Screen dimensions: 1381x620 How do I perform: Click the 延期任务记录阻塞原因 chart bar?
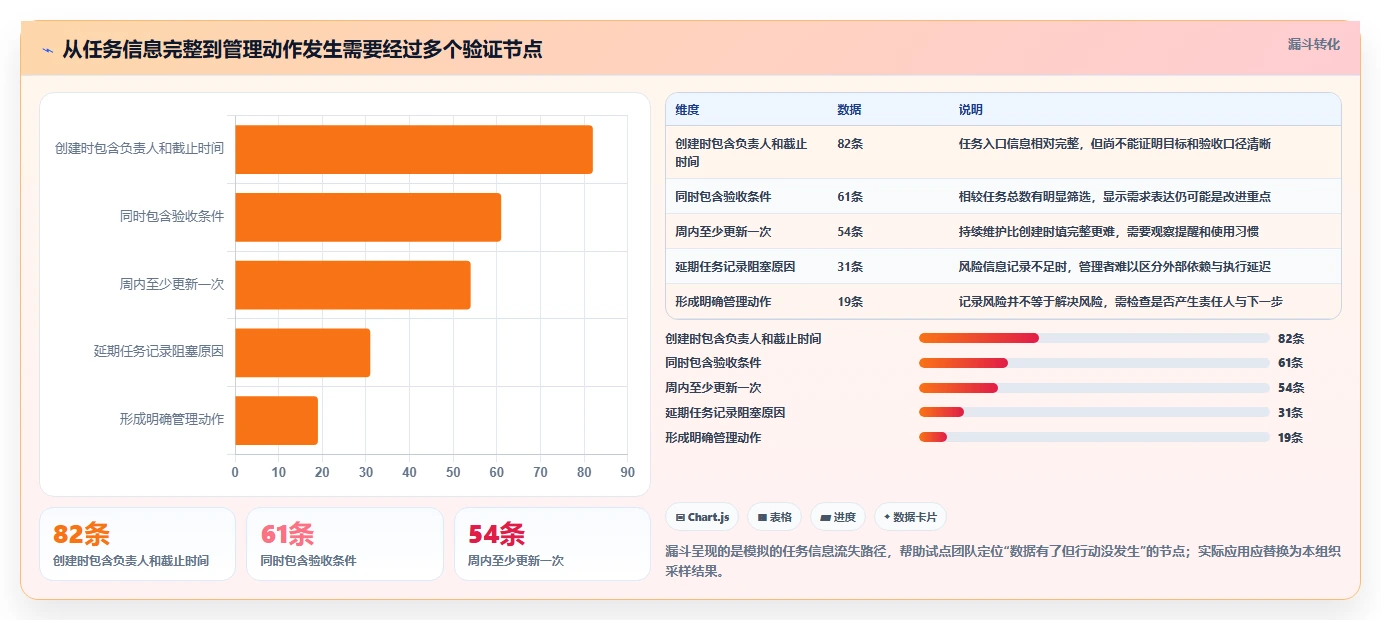click(303, 353)
